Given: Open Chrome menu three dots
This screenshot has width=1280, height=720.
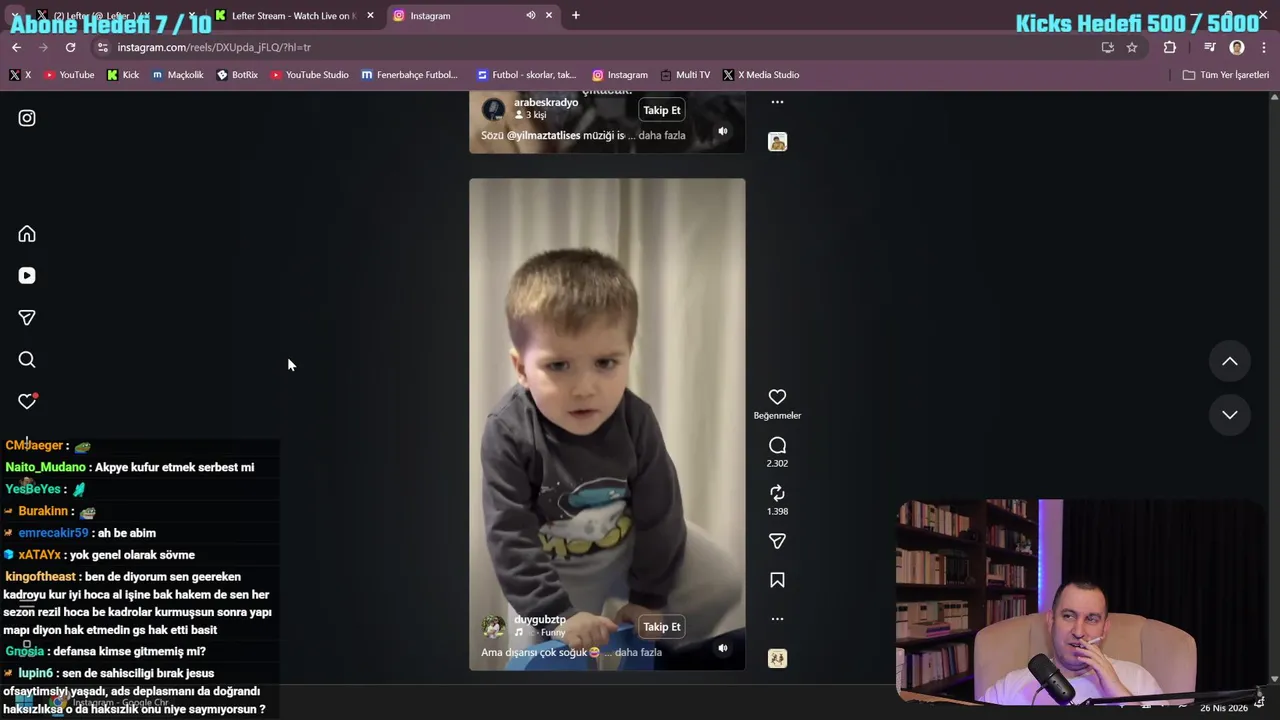Looking at the screenshot, I should coord(1264,47).
